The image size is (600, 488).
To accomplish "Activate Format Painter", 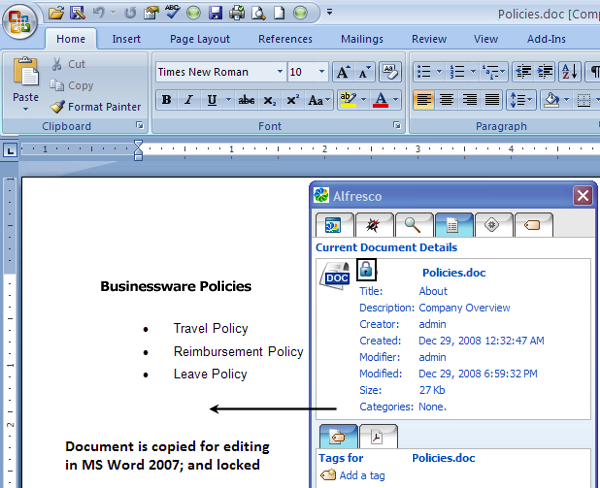I will click(96, 107).
